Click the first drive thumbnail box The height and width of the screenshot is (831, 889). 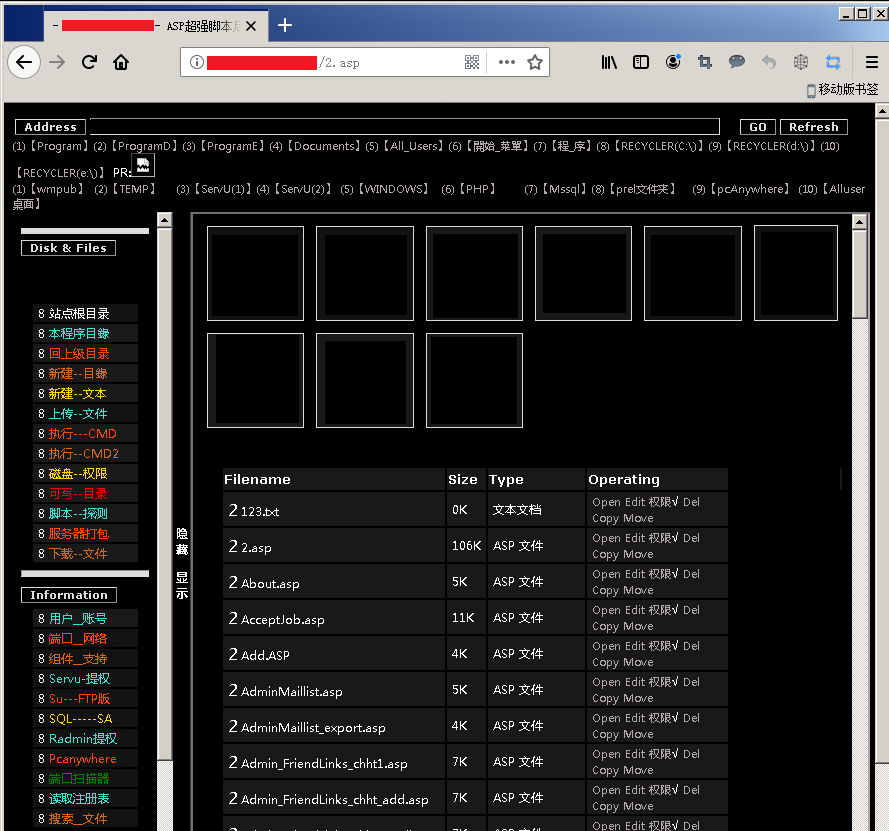point(255,273)
